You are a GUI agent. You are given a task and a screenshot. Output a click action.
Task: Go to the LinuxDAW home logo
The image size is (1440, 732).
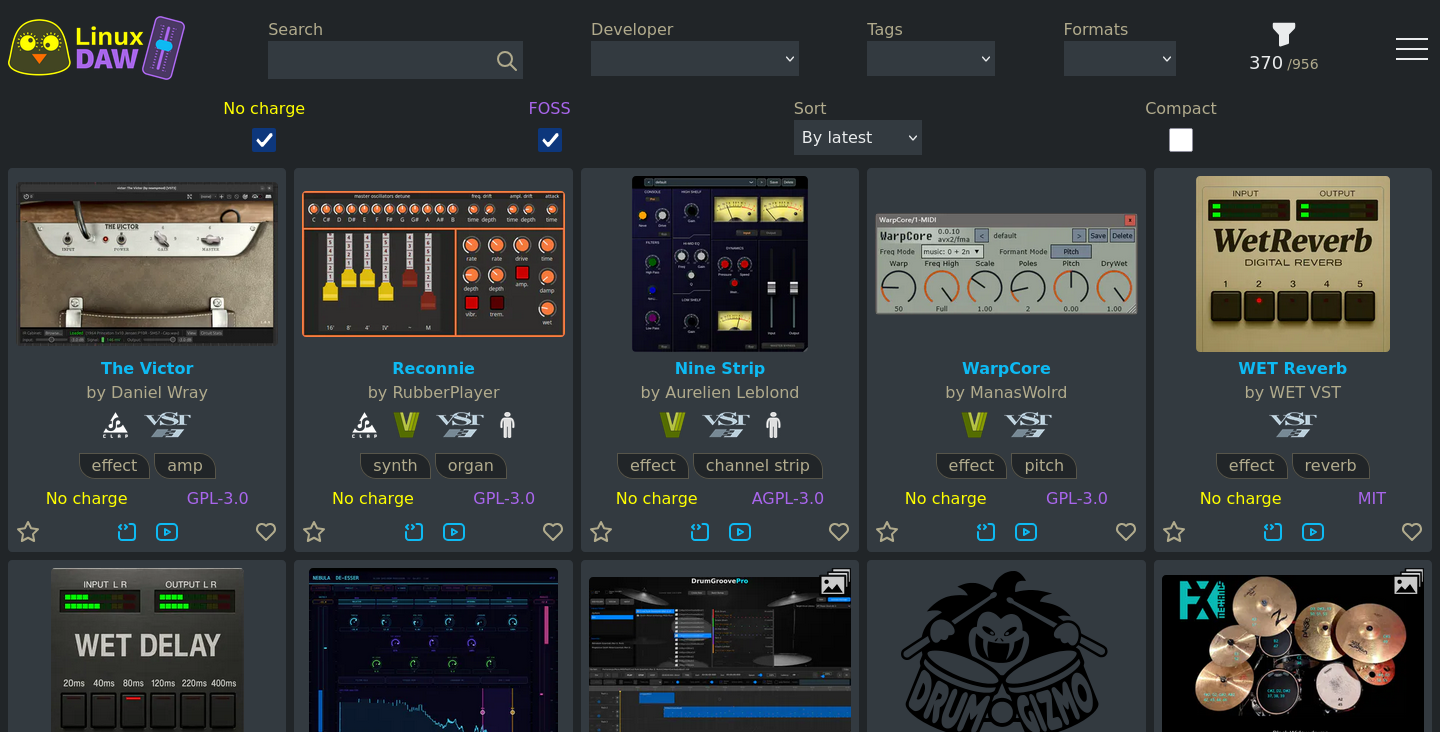point(97,48)
